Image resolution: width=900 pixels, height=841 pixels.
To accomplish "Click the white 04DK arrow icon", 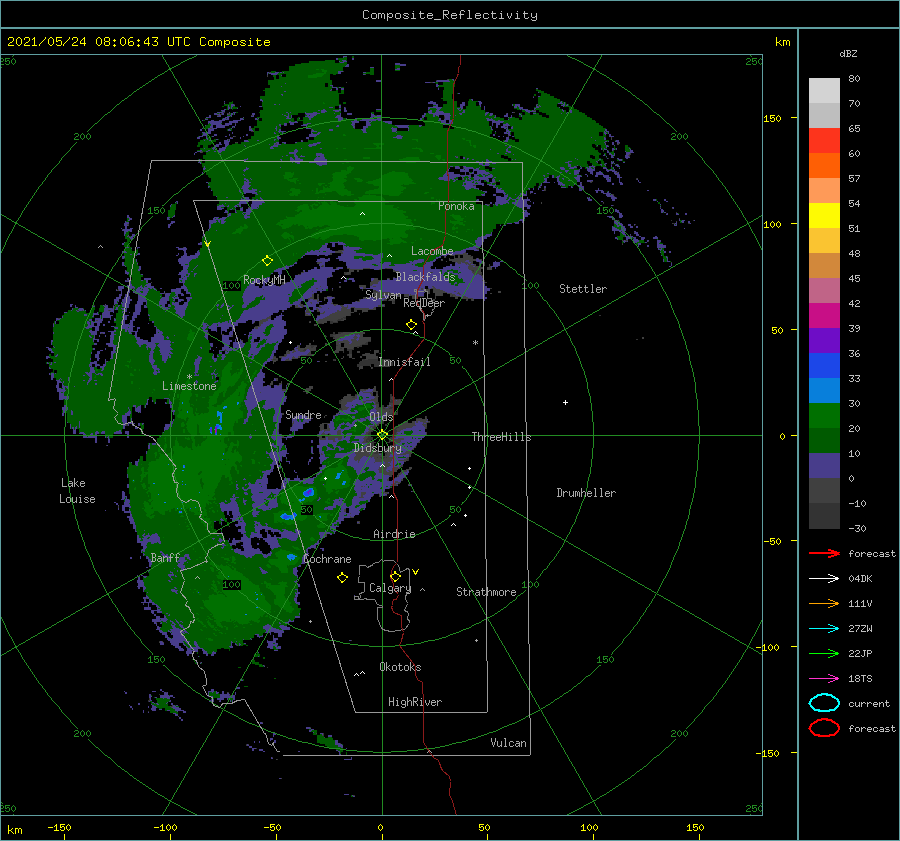I will pyautogui.click(x=824, y=579).
